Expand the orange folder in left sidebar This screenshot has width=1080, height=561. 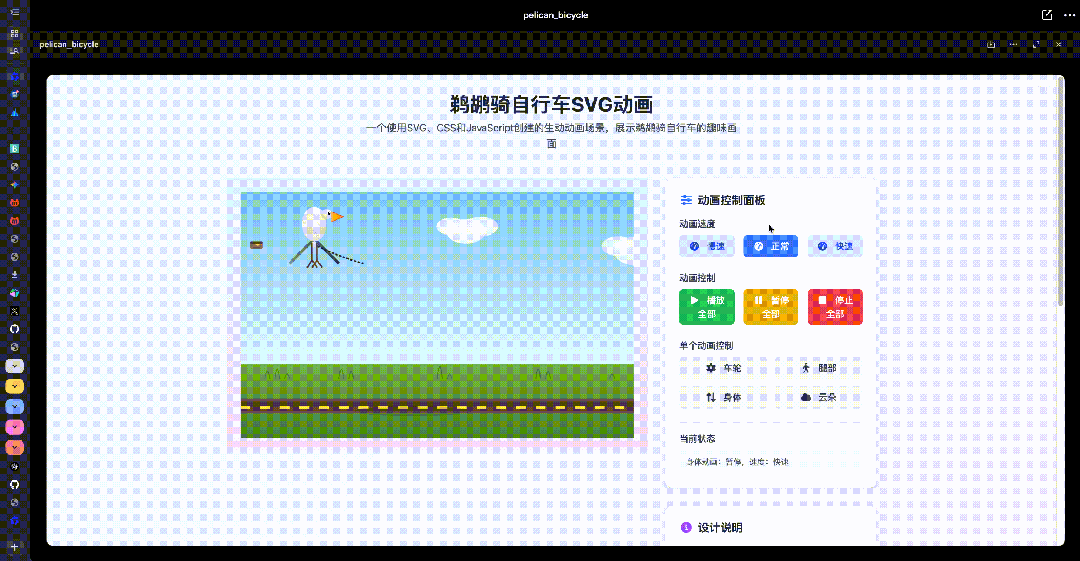(x=14, y=447)
